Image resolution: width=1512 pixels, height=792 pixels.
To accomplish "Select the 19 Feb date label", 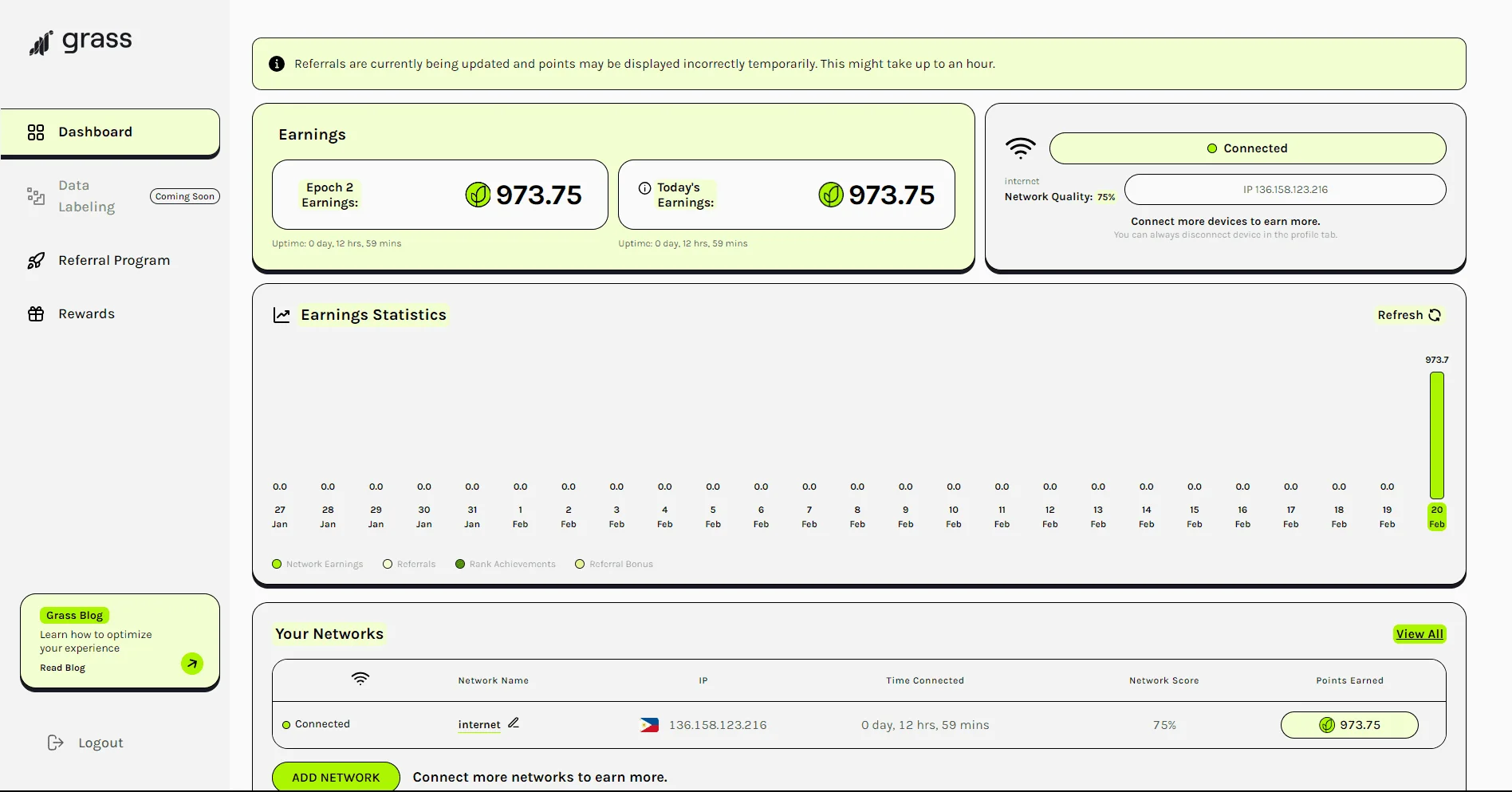I will [1388, 517].
